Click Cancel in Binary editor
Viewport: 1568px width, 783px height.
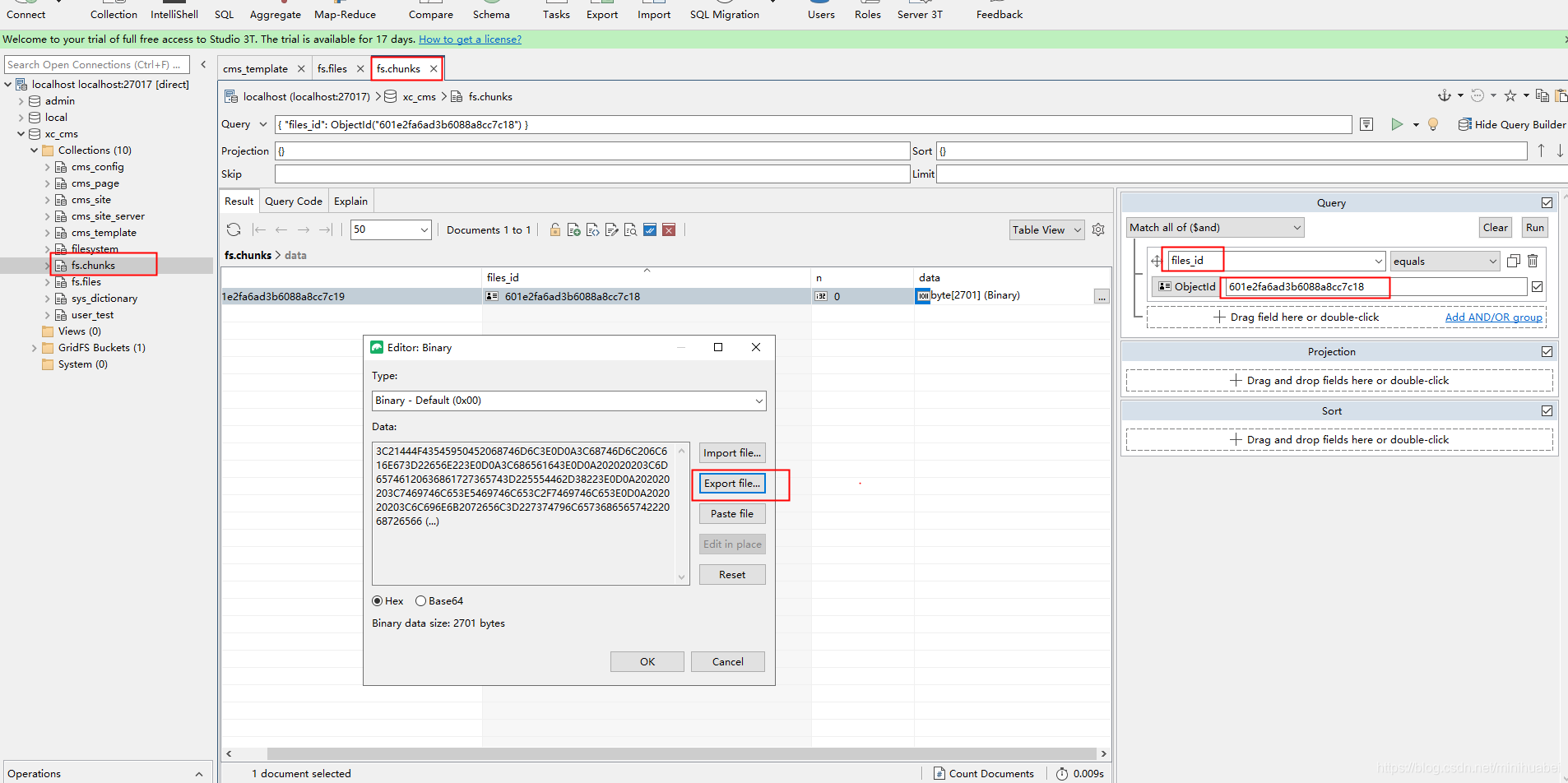coord(728,661)
